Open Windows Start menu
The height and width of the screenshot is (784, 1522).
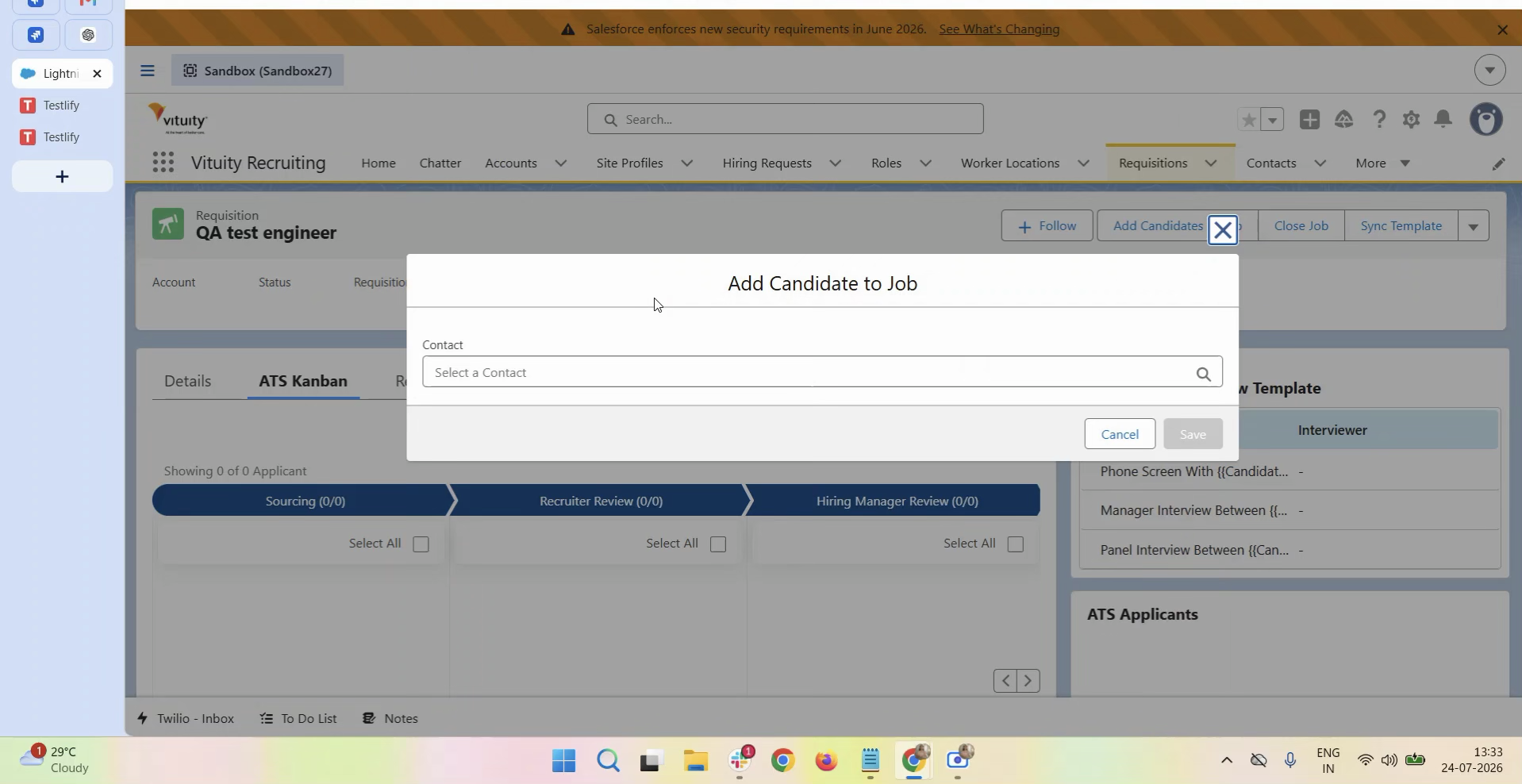click(563, 761)
